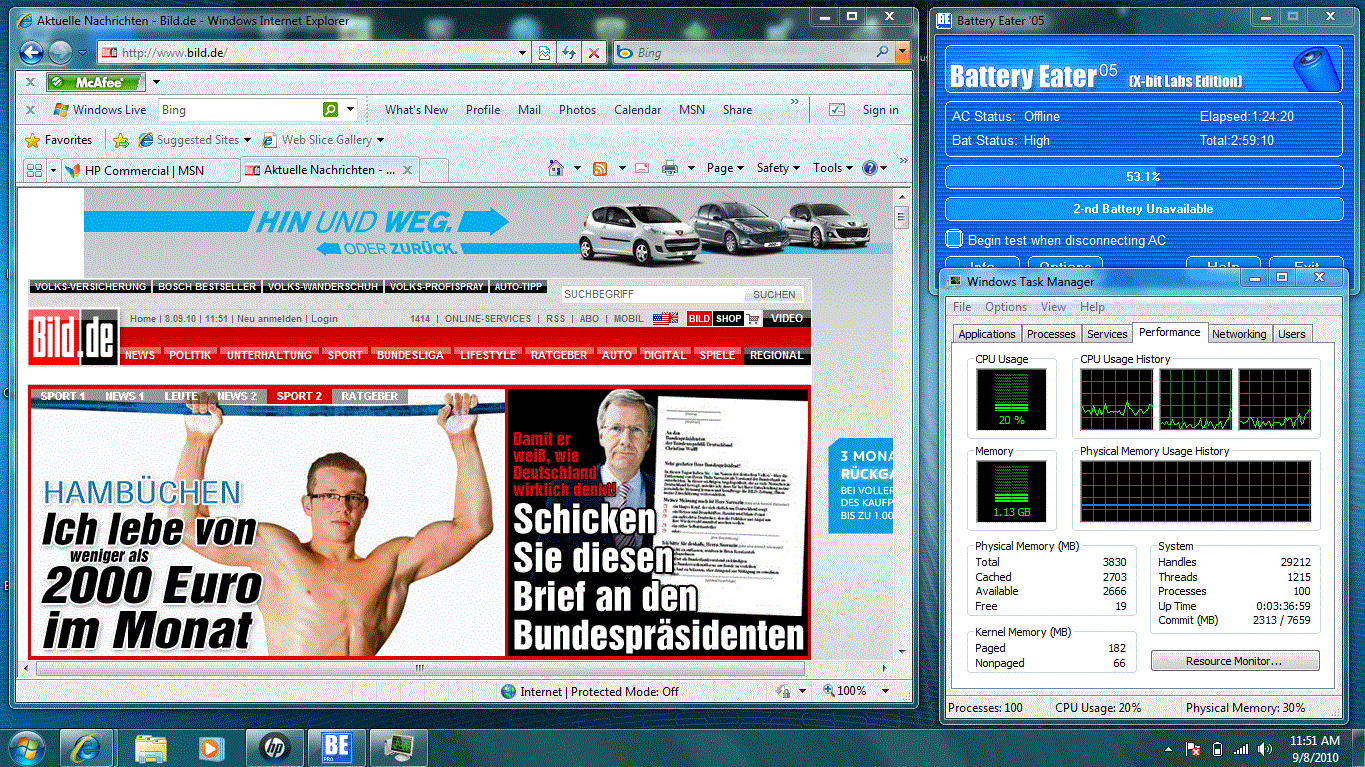Enable Begin test when disconnecting AC

pyautogui.click(x=954, y=240)
